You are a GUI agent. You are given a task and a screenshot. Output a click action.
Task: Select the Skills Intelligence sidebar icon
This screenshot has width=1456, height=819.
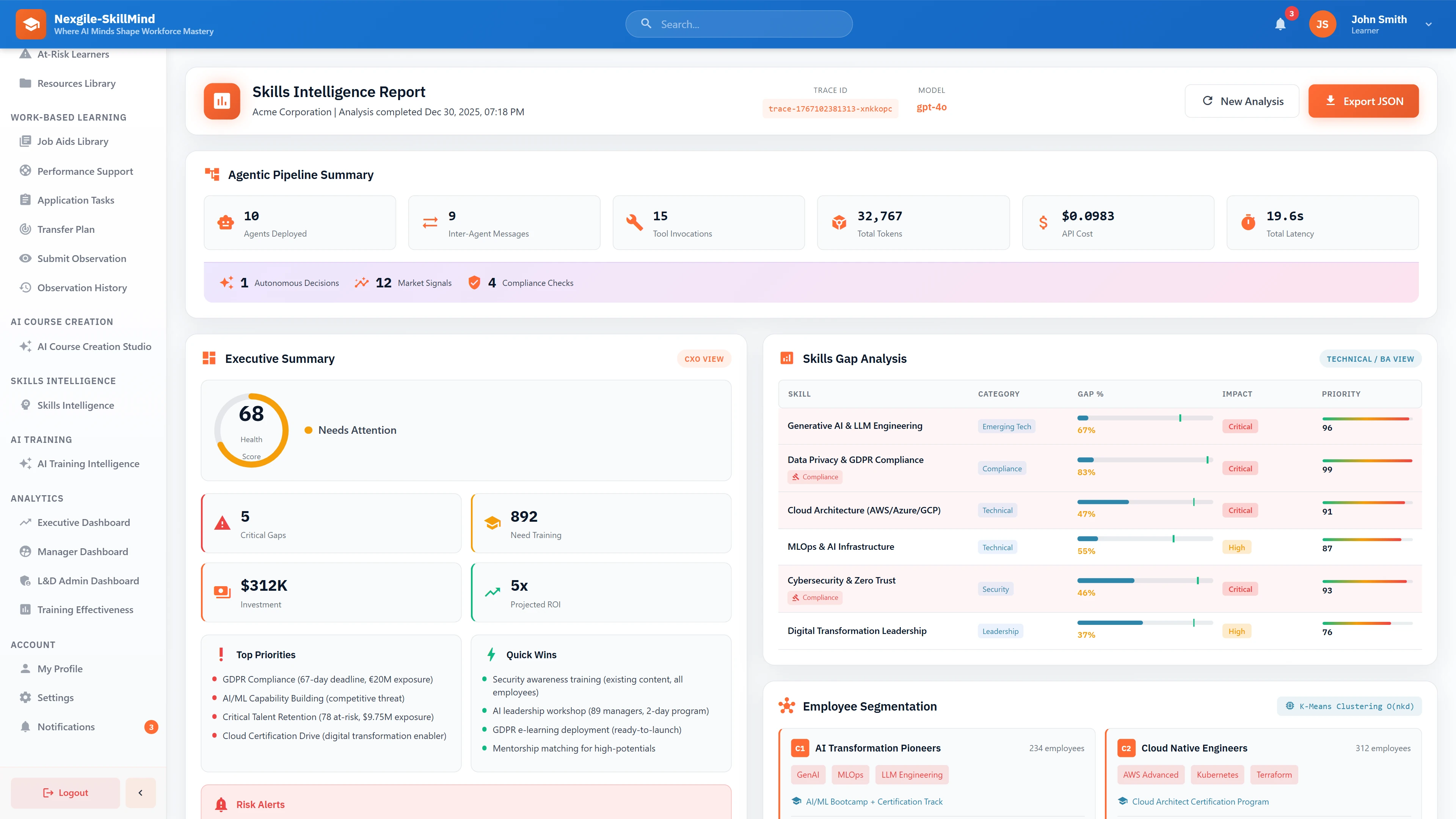pos(25,405)
